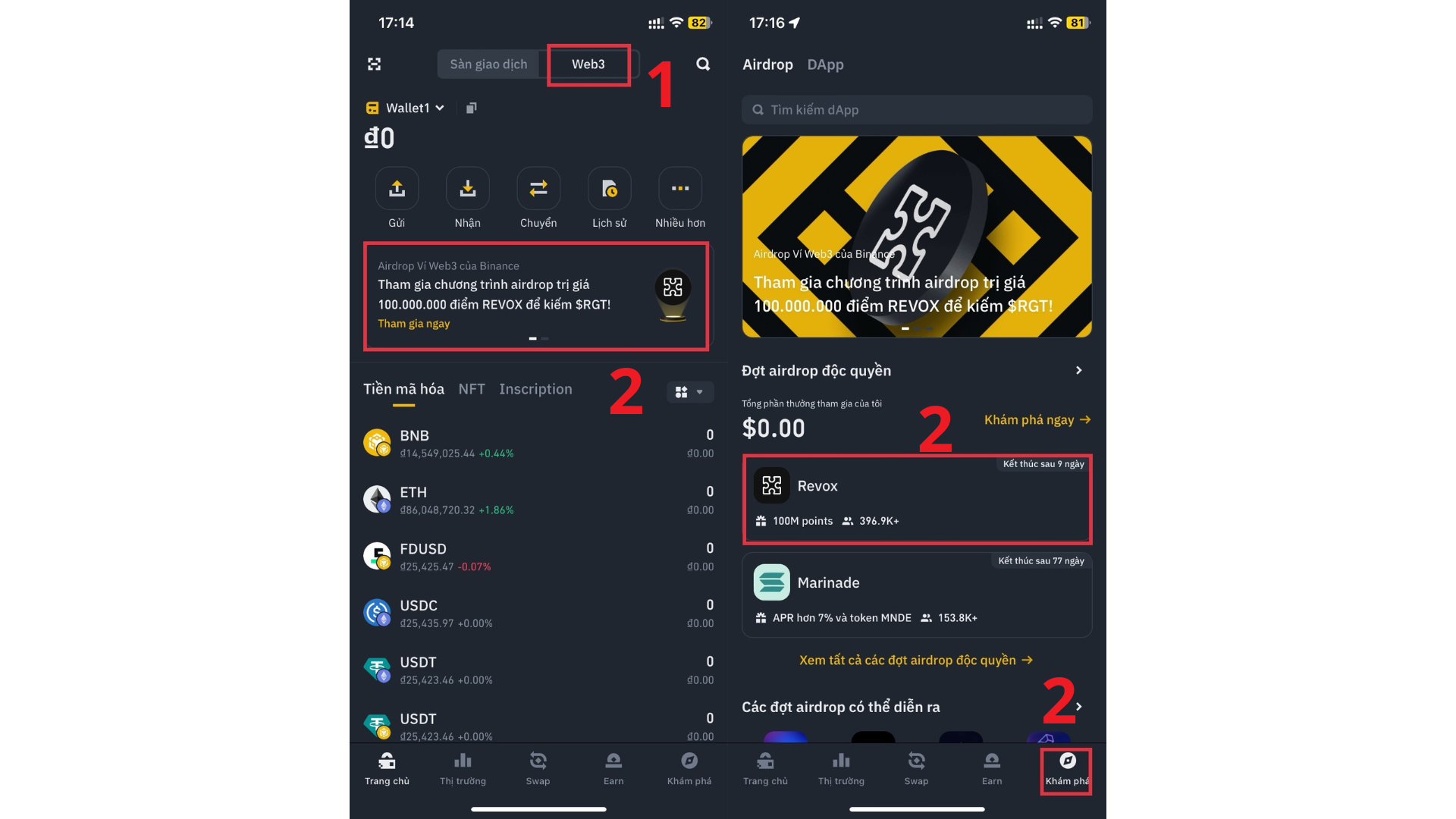Tap the QR code scan icon in airdrop banner
The height and width of the screenshot is (819, 1456).
[672, 288]
